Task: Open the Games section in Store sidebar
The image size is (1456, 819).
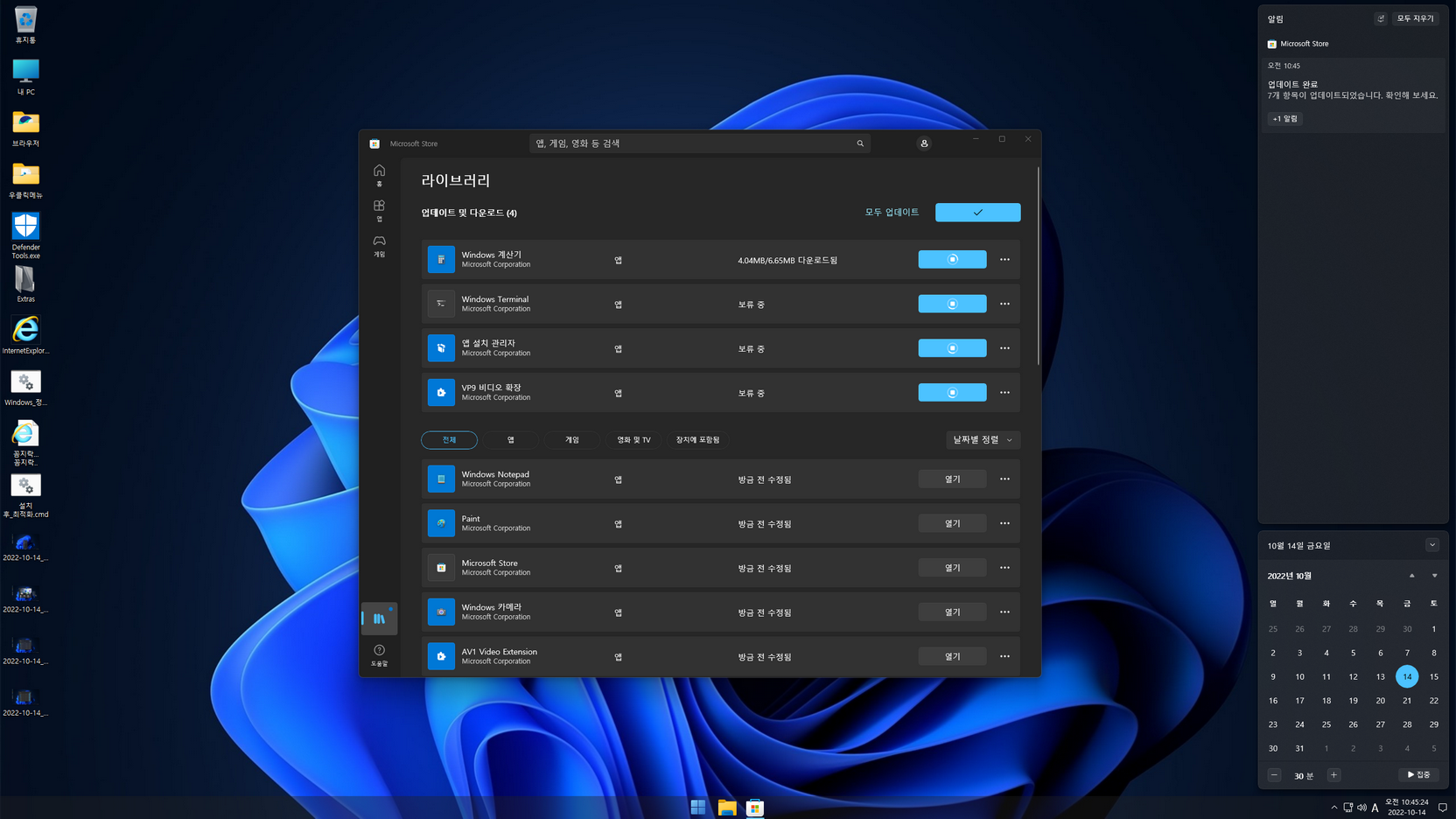Action: 379,245
